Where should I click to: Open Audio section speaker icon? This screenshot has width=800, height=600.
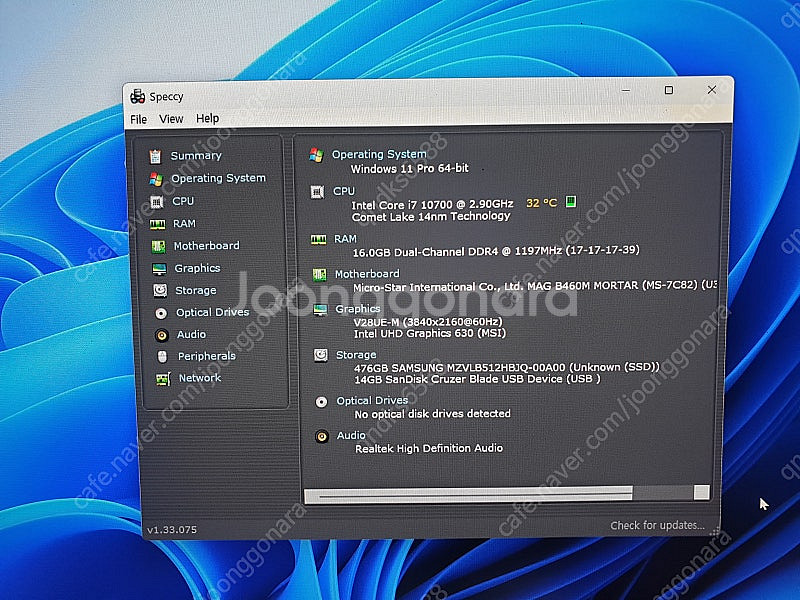[161, 334]
